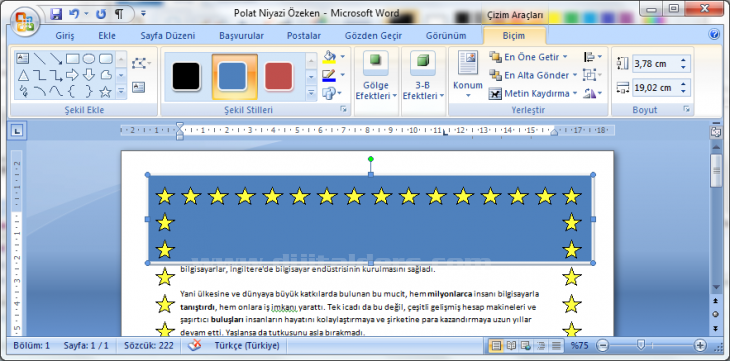The height and width of the screenshot is (361, 730).
Task: Click the Türkçe (Türkiye) language indicator
Action: [247, 346]
